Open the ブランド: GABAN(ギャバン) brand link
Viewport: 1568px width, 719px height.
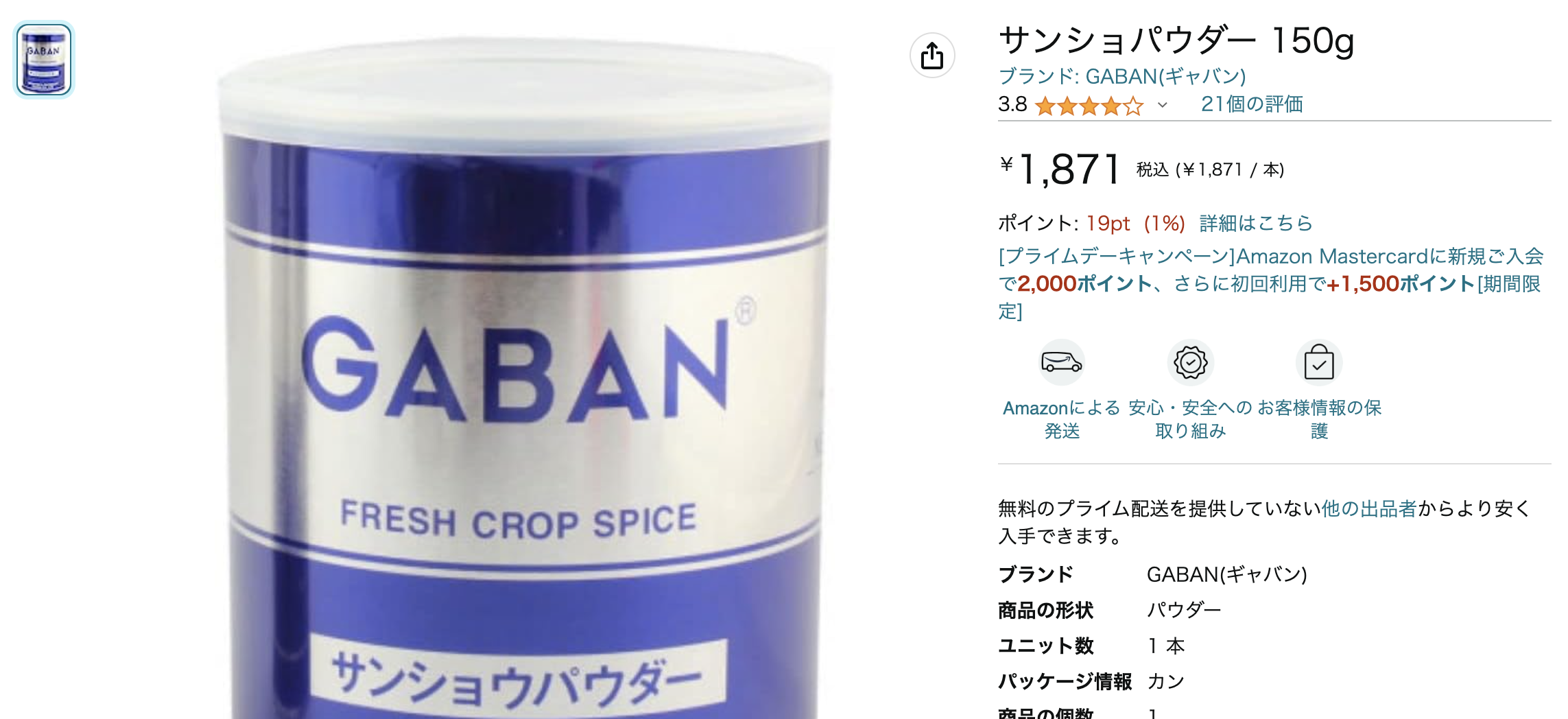click(x=1122, y=76)
